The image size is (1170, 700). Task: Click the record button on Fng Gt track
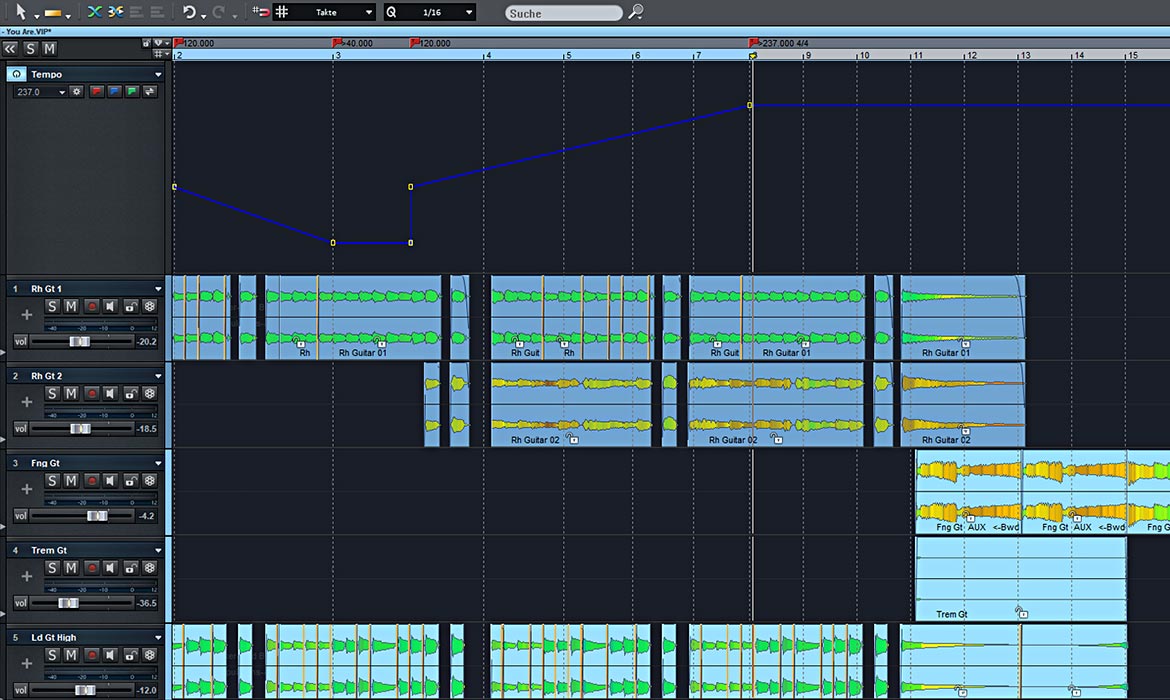[x=92, y=481]
